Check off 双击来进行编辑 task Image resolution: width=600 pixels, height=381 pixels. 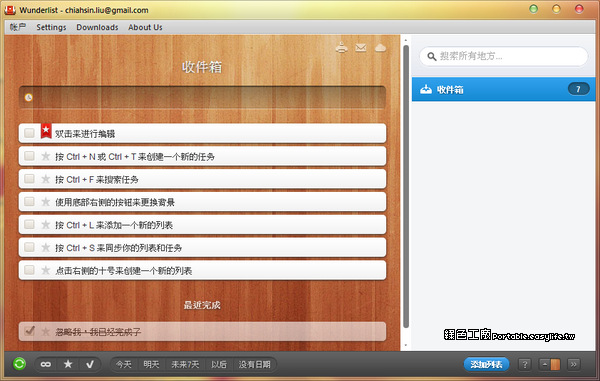click(x=29, y=133)
